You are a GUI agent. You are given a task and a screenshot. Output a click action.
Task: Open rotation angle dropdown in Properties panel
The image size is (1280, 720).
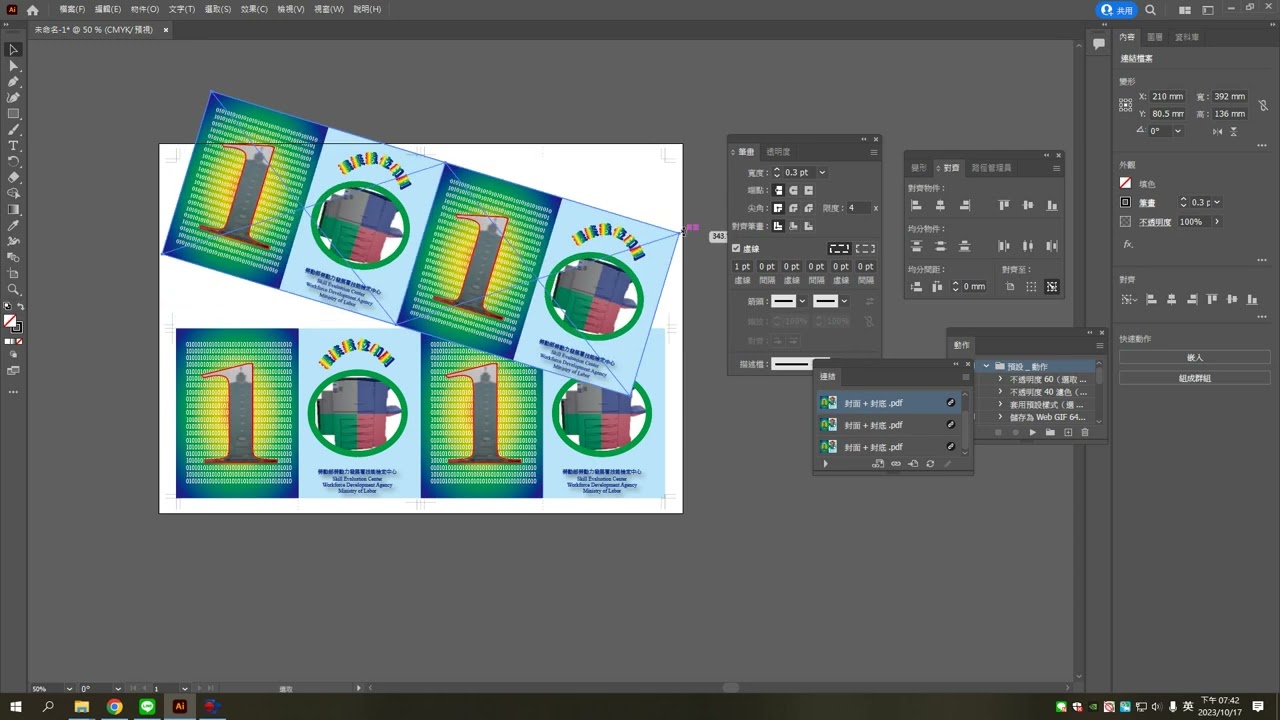coord(1178,131)
